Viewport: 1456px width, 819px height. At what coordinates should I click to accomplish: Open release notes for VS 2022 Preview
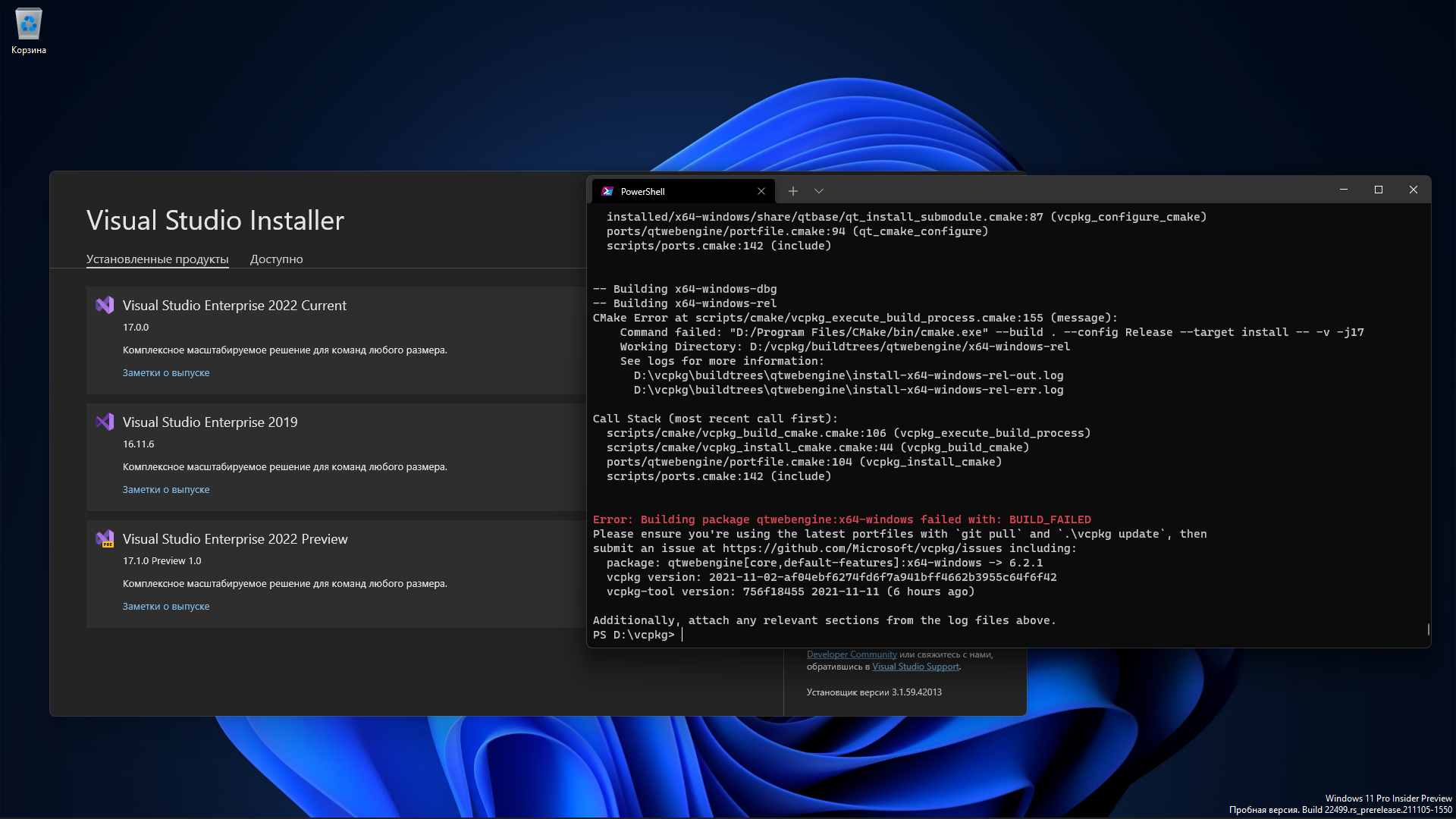(x=166, y=607)
